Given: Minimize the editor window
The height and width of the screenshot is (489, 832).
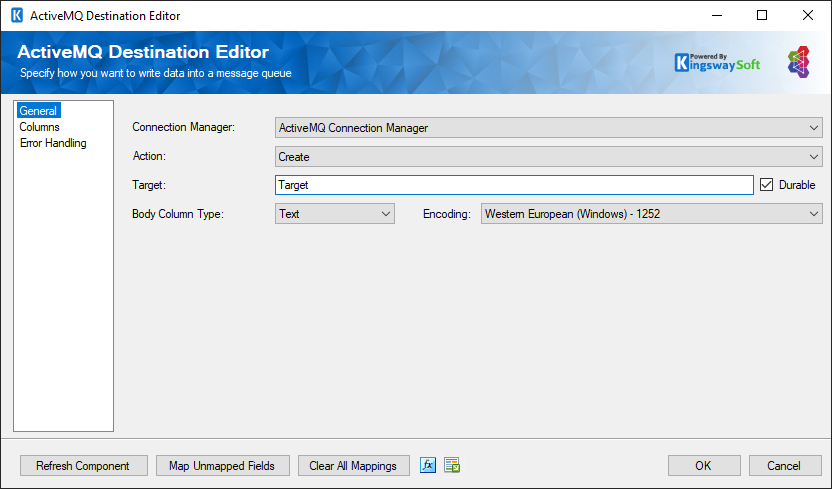Looking at the screenshot, I should click(717, 15).
